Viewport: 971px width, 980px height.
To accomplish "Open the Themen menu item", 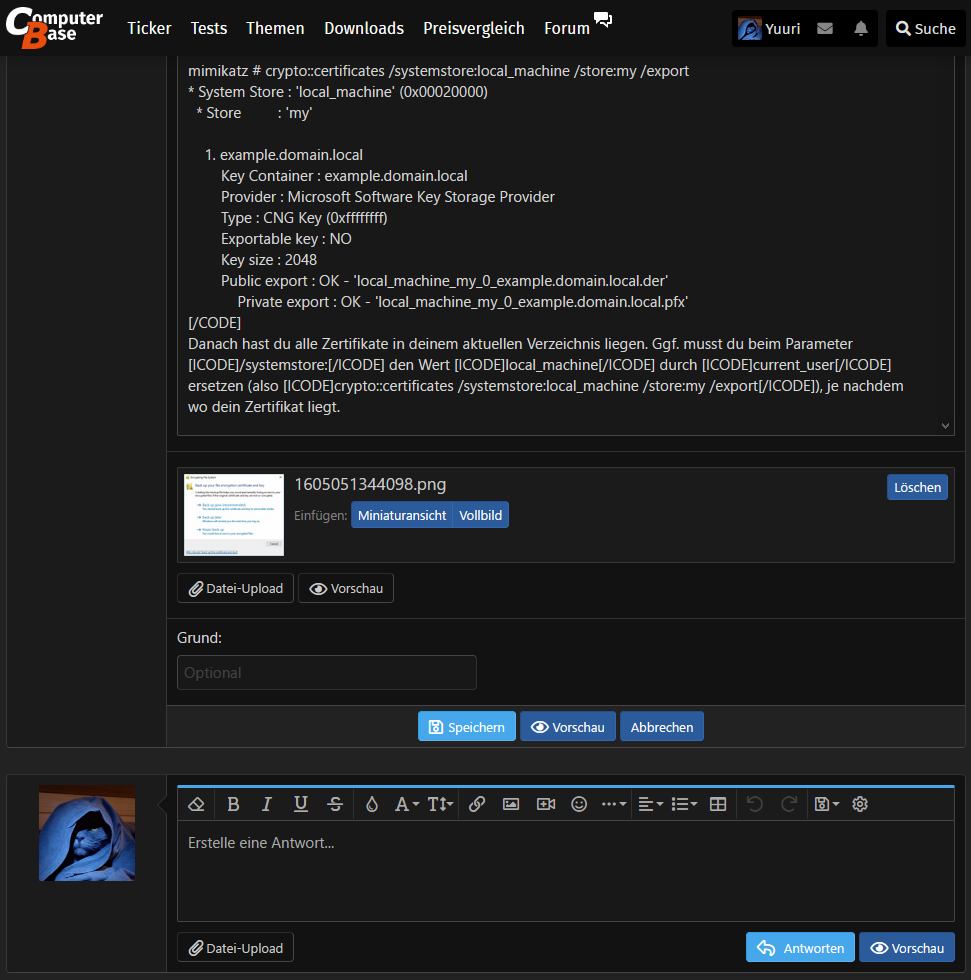I will click(275, 28).
